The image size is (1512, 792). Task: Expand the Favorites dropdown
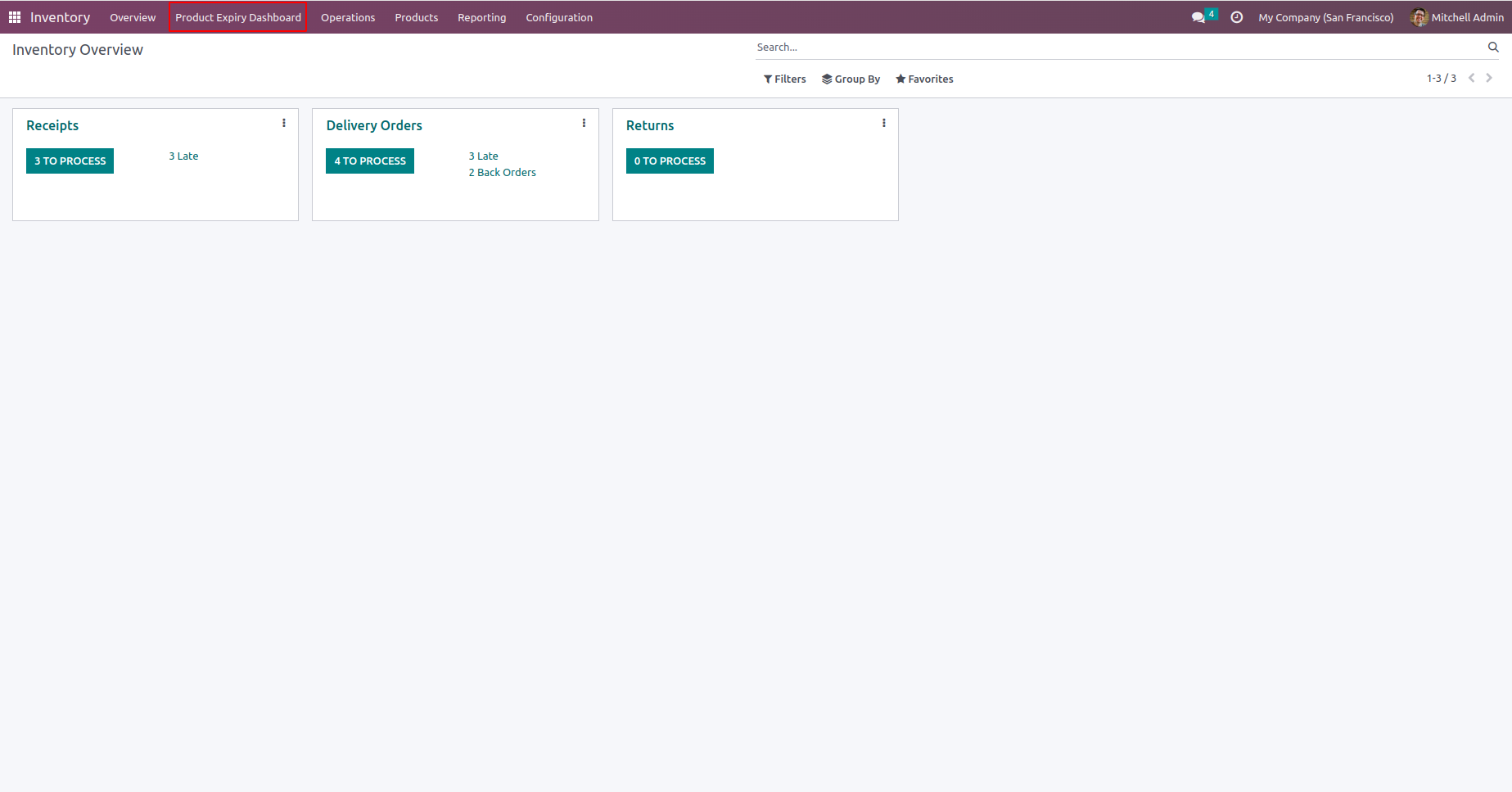tap(924, 79)
